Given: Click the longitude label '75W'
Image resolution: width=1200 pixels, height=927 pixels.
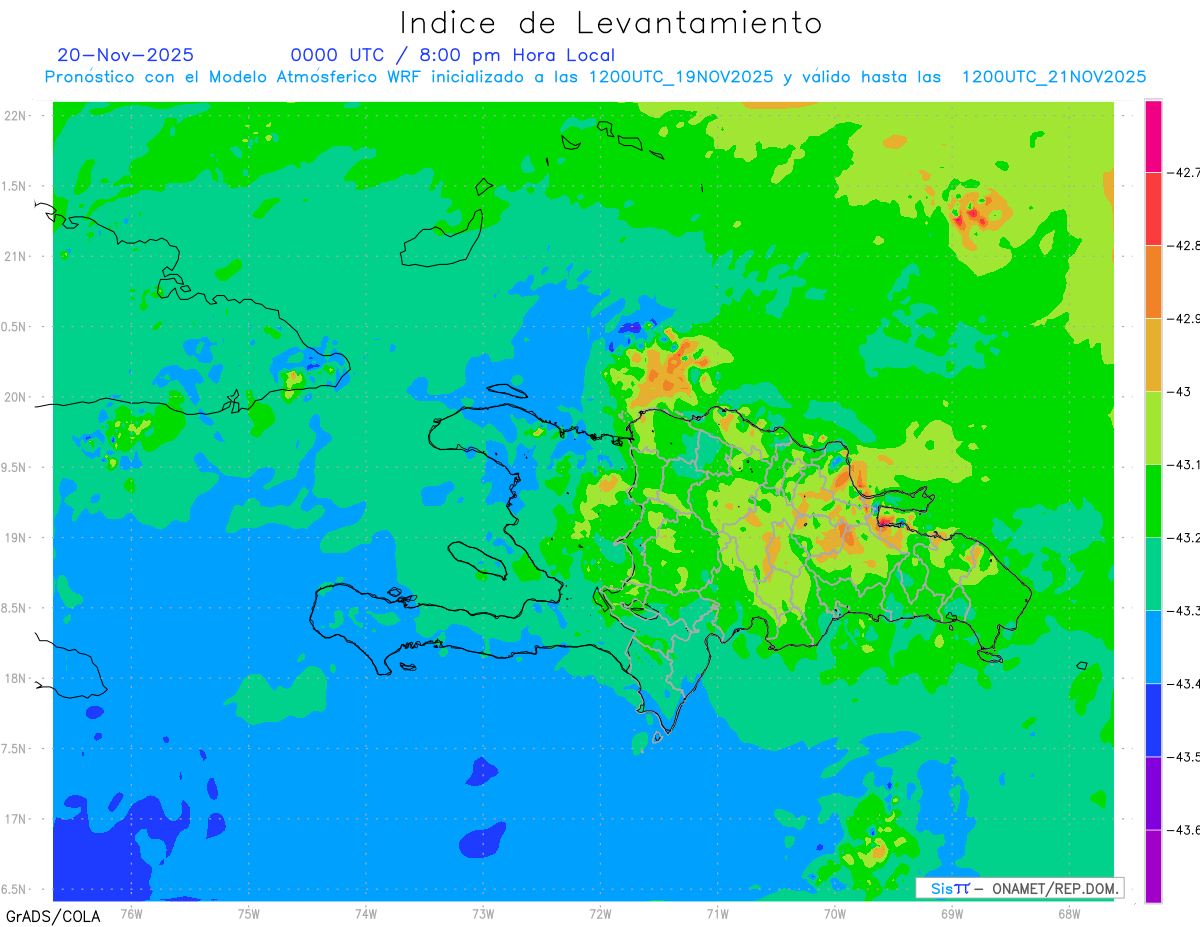Looking at the screenshot, I should (249, 913).
